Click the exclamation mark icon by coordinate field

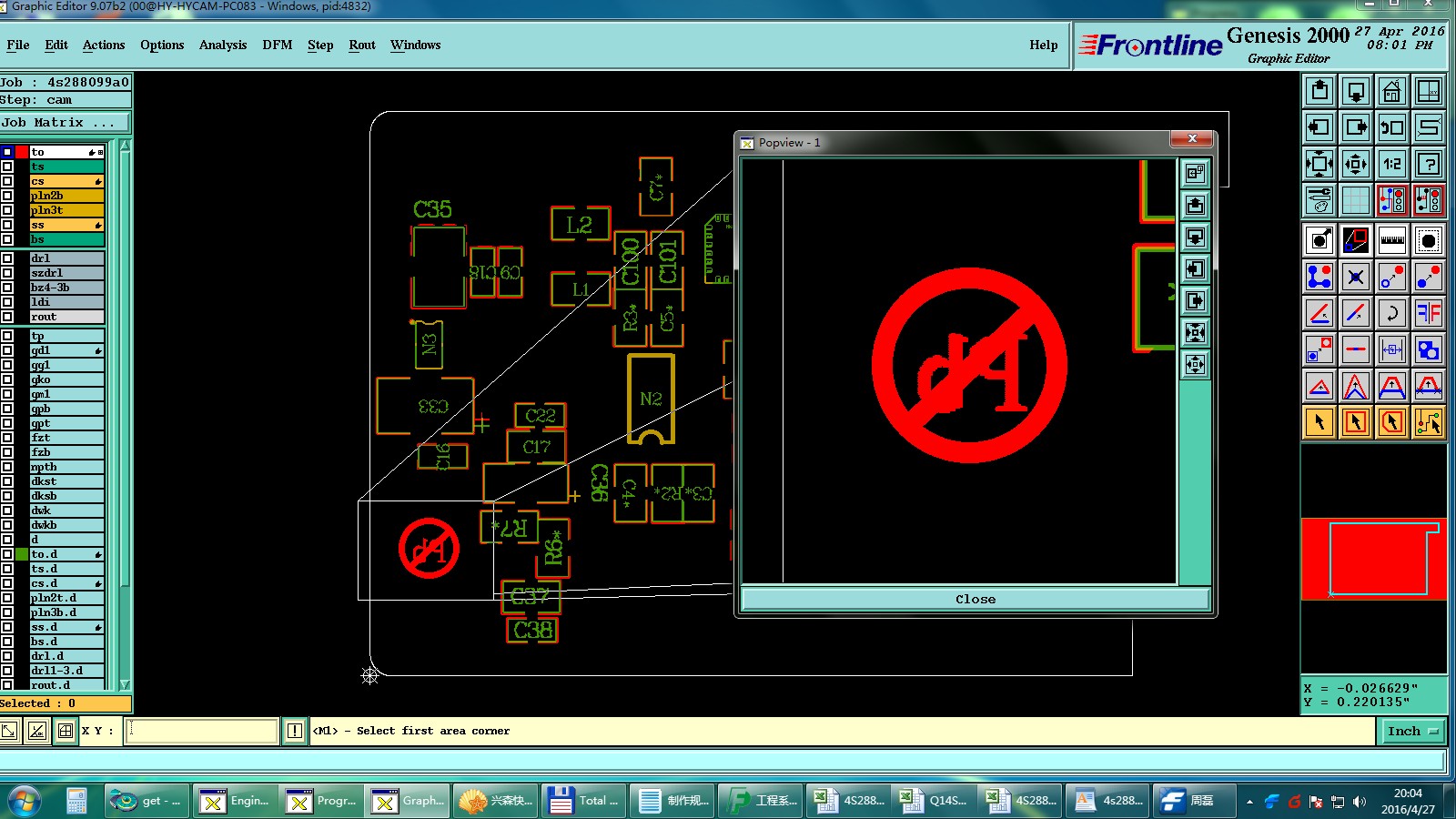click(x=295, y=731)
